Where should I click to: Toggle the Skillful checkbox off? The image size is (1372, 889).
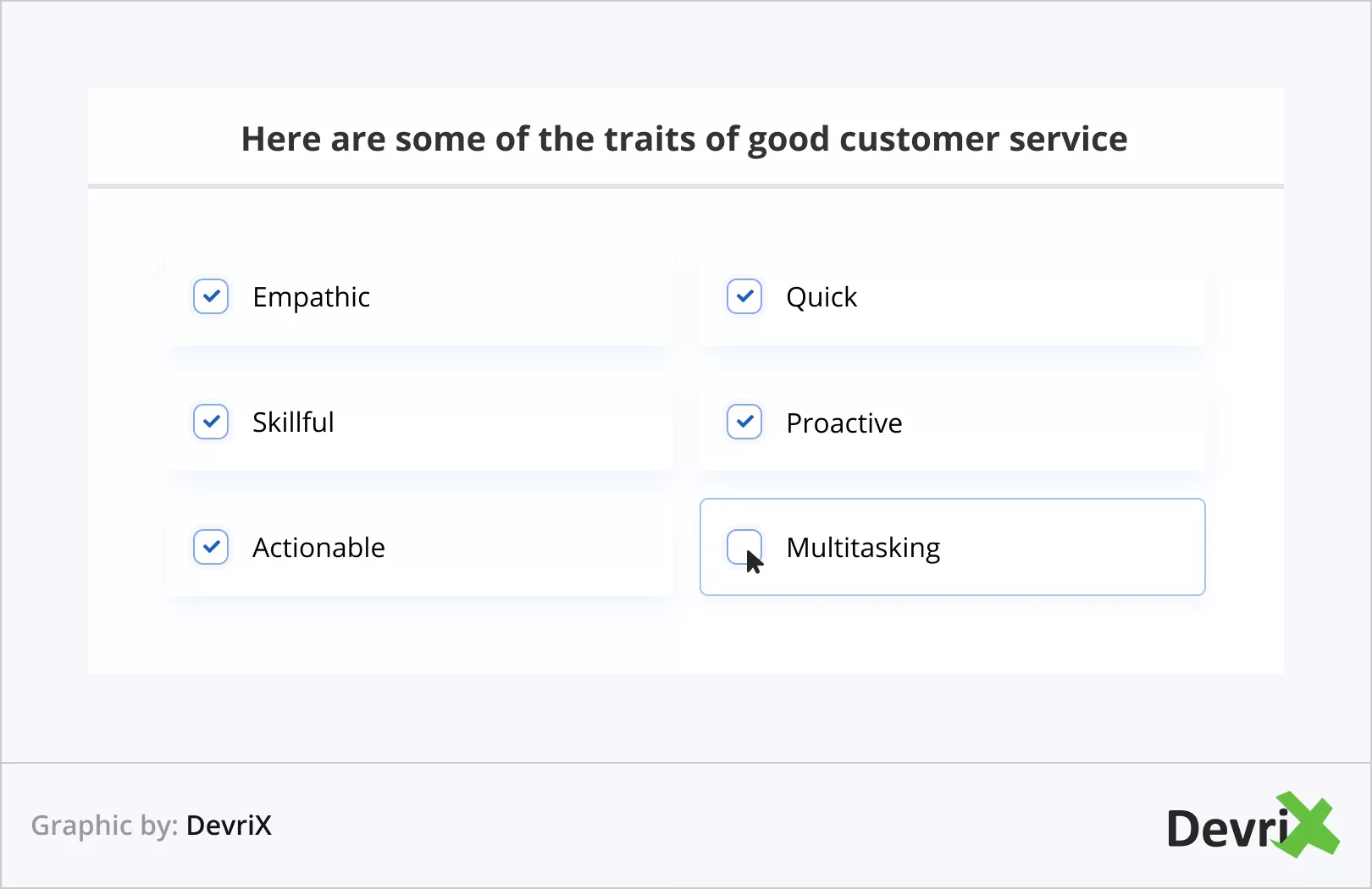pos(211,422)
